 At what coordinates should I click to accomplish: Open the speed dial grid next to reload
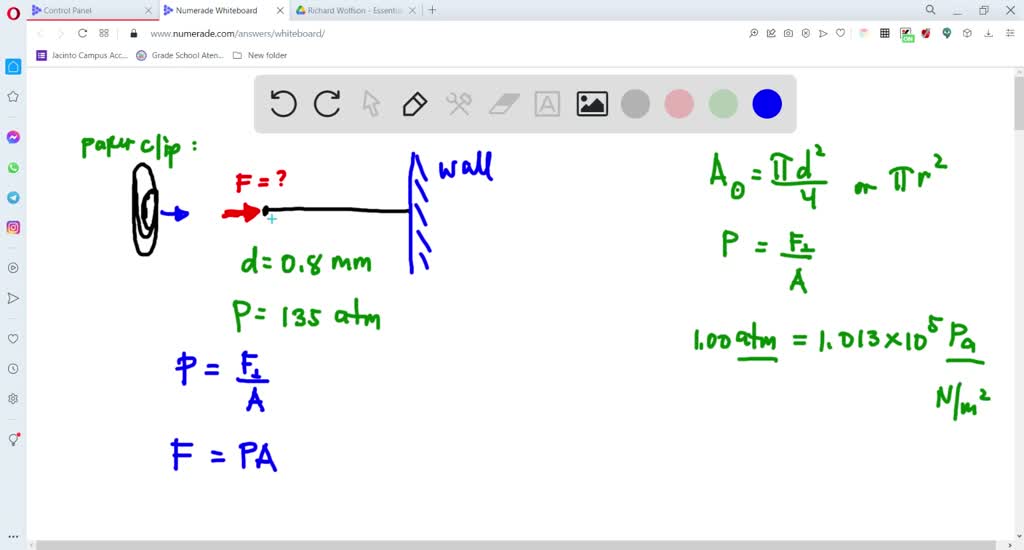pyautogui.click(x=104, y=33)
